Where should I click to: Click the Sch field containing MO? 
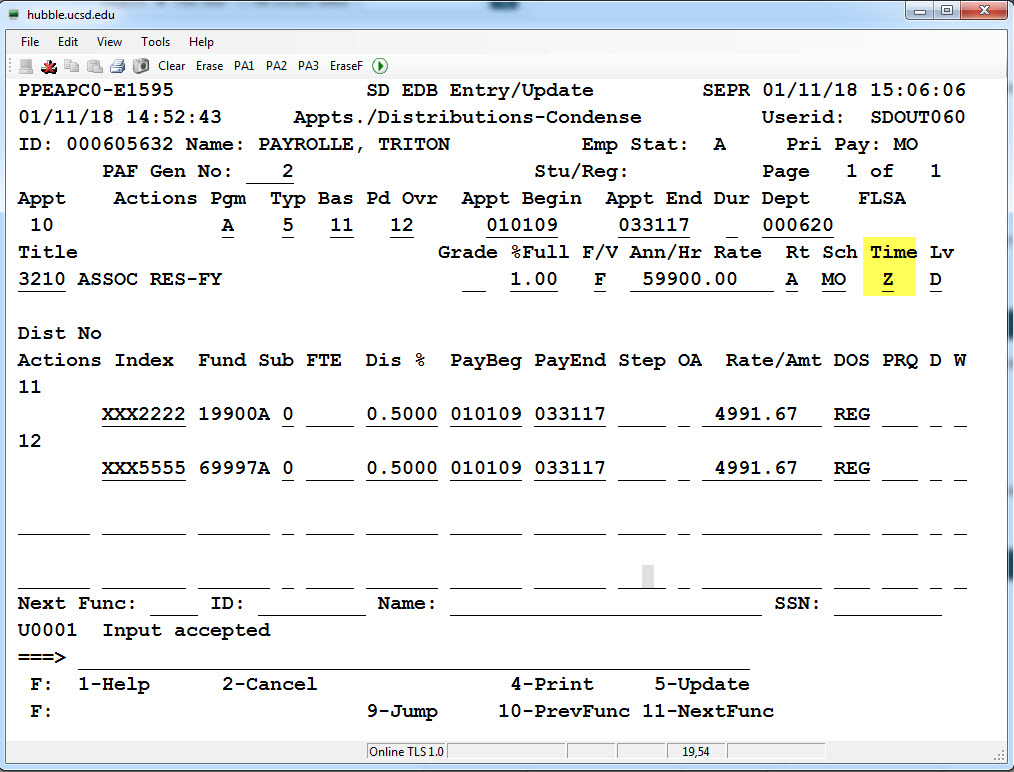click(834, 280)
